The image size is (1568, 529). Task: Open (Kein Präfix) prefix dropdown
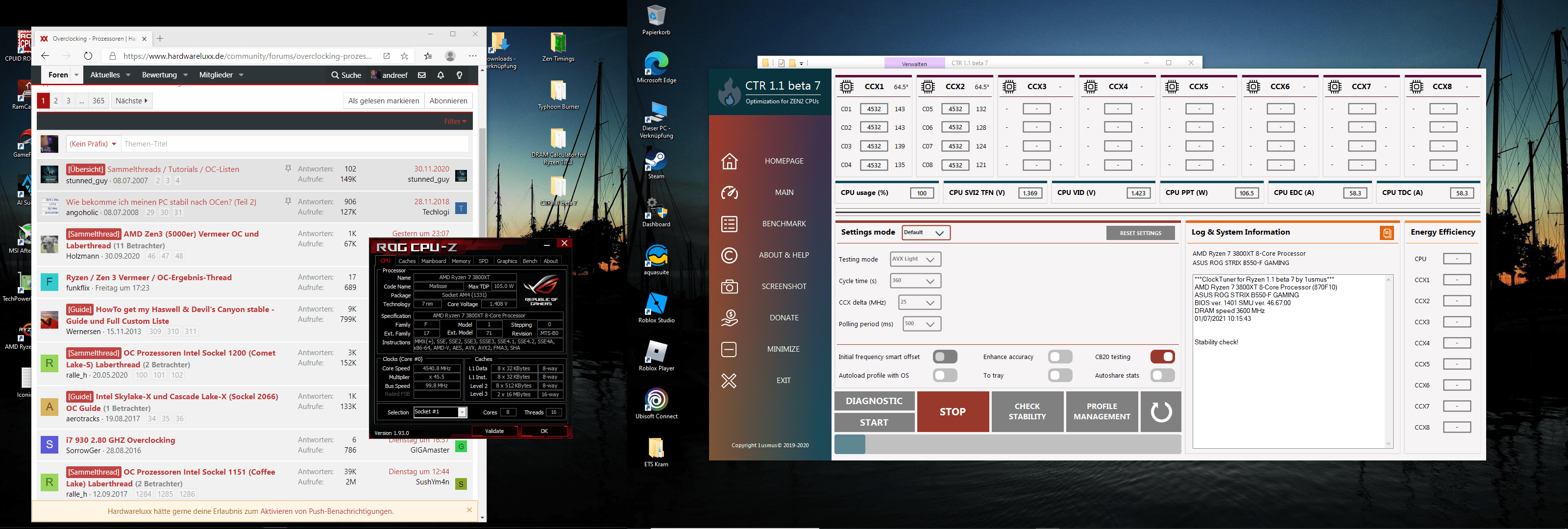coord(93,144)
